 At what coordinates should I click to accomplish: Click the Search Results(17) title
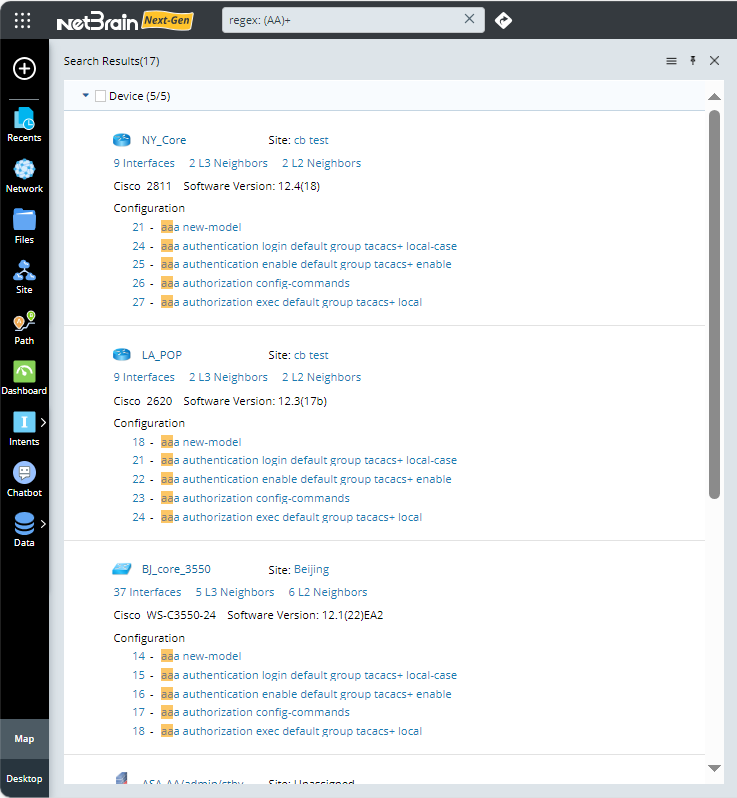[x=111, y=61]
